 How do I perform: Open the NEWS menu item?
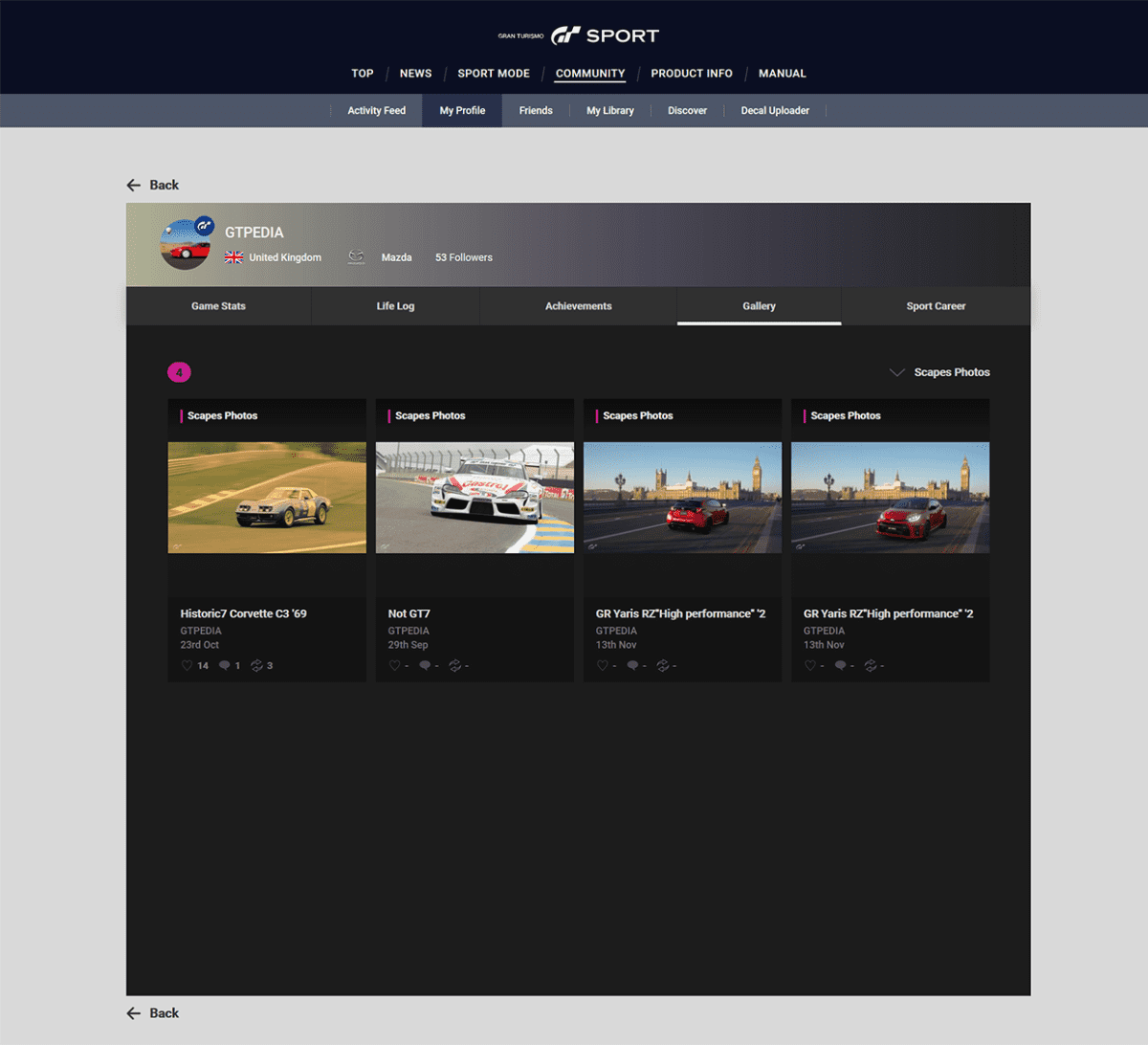pyautogui.click(x=415, y=74)
